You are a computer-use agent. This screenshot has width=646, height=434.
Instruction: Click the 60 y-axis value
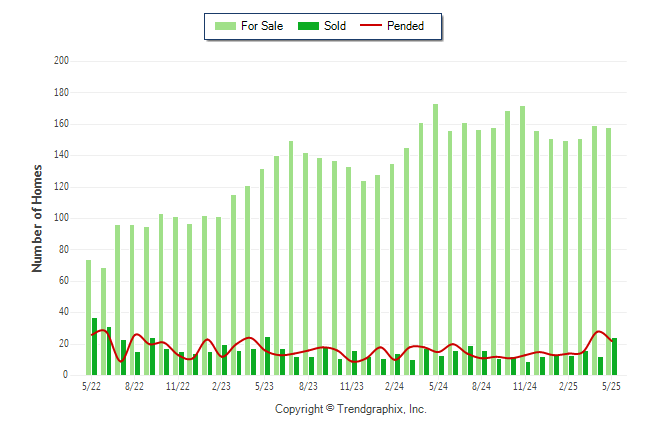tap(64, 281)
